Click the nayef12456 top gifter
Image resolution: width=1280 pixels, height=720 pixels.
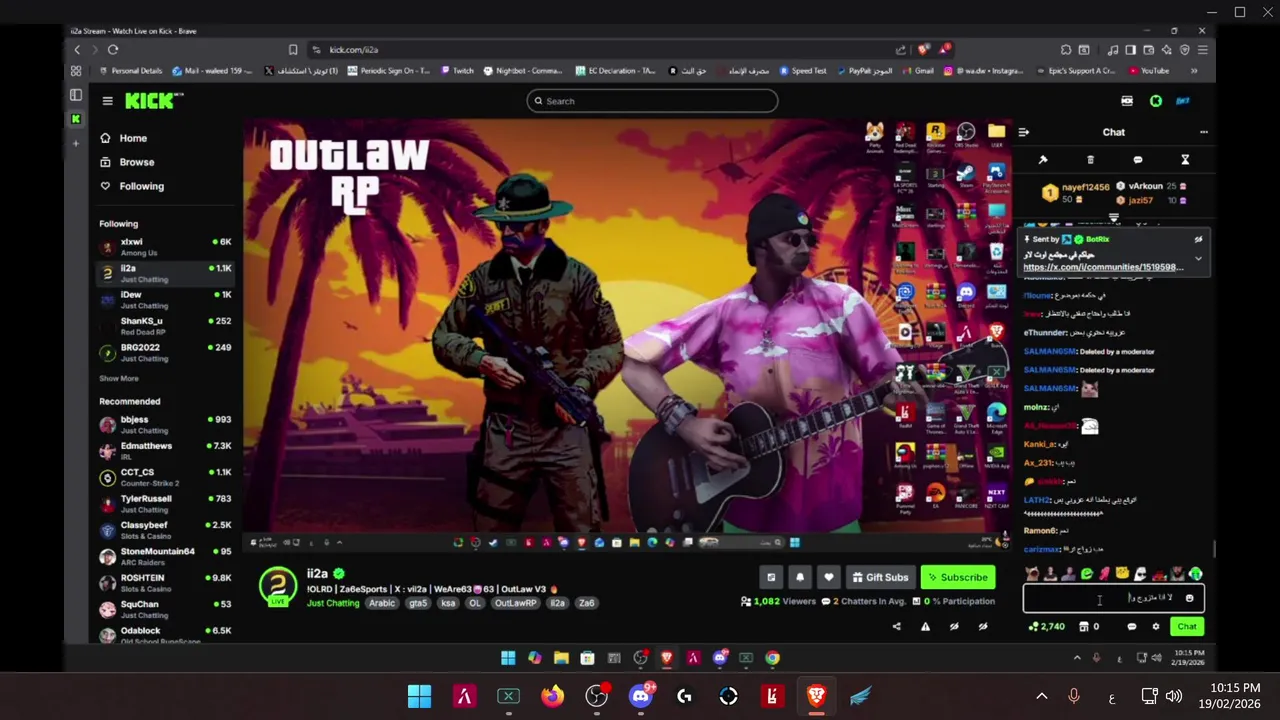1076,192
